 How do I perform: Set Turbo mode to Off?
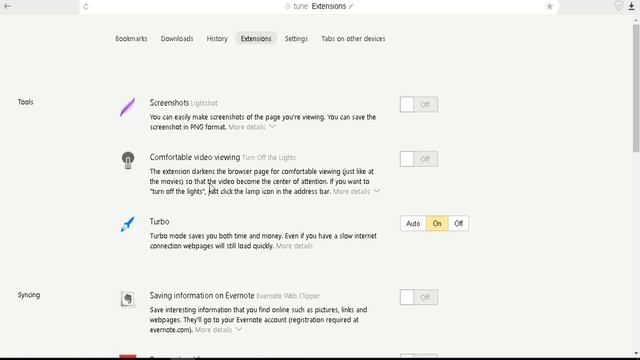click(458, 224)
